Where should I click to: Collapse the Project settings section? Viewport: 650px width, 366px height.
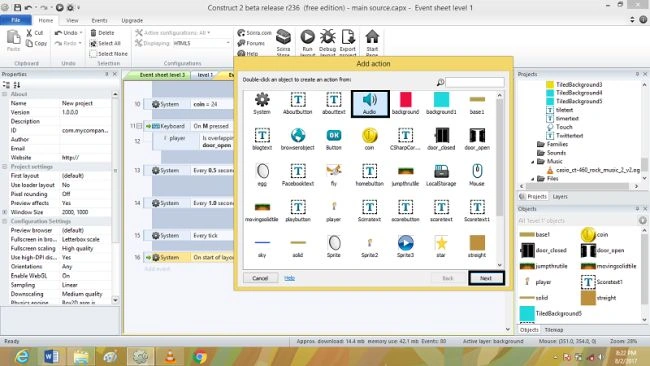(x=5, y=167)
